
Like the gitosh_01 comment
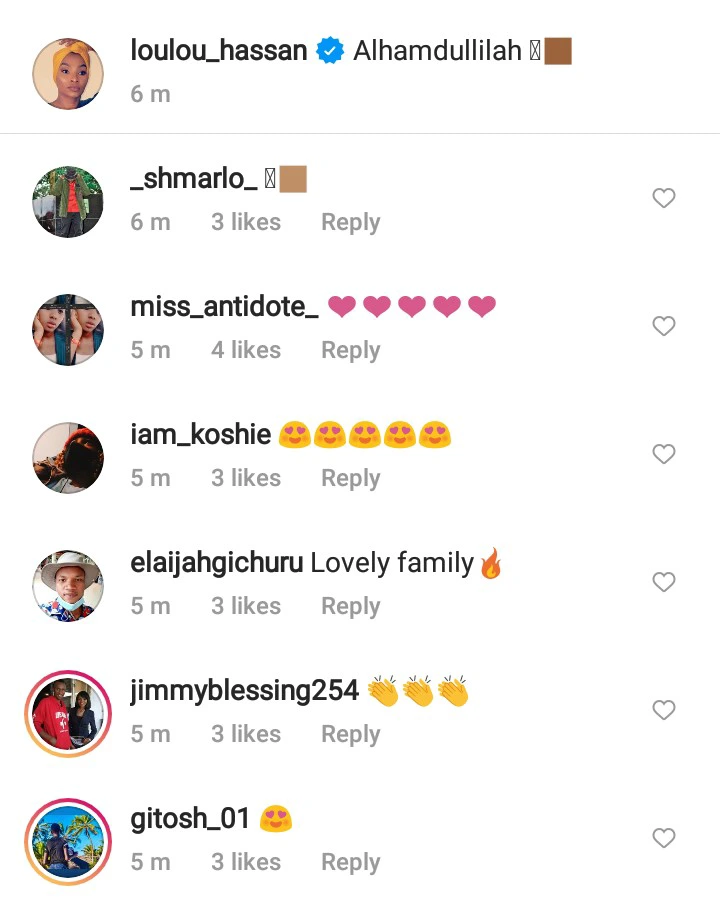pyautogui.click(x=664, y=838)
